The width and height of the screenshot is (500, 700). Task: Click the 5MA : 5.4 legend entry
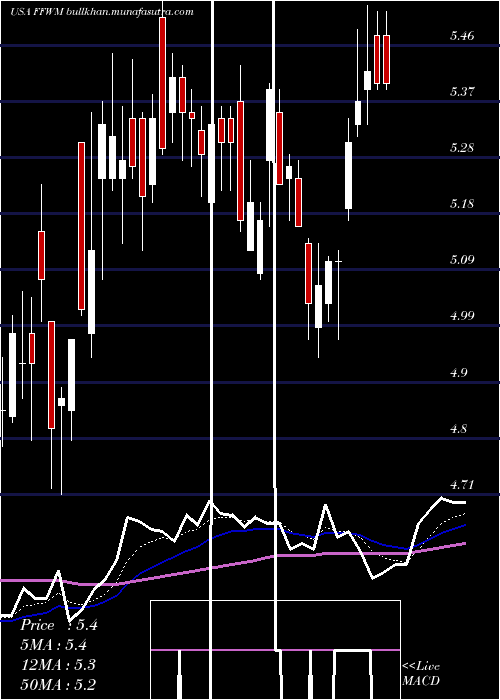(x=53, y=645)
